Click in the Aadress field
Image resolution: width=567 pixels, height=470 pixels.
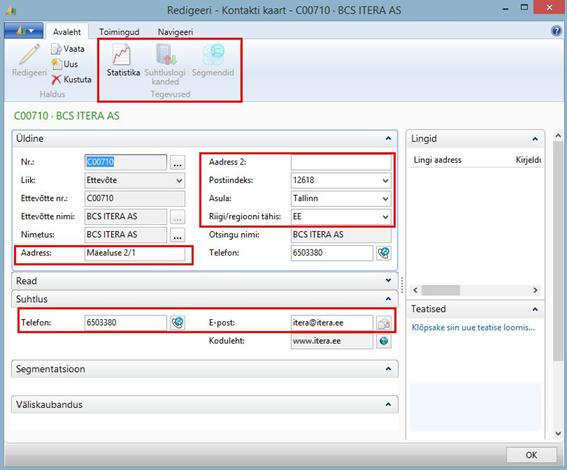[x=135, y=253]
